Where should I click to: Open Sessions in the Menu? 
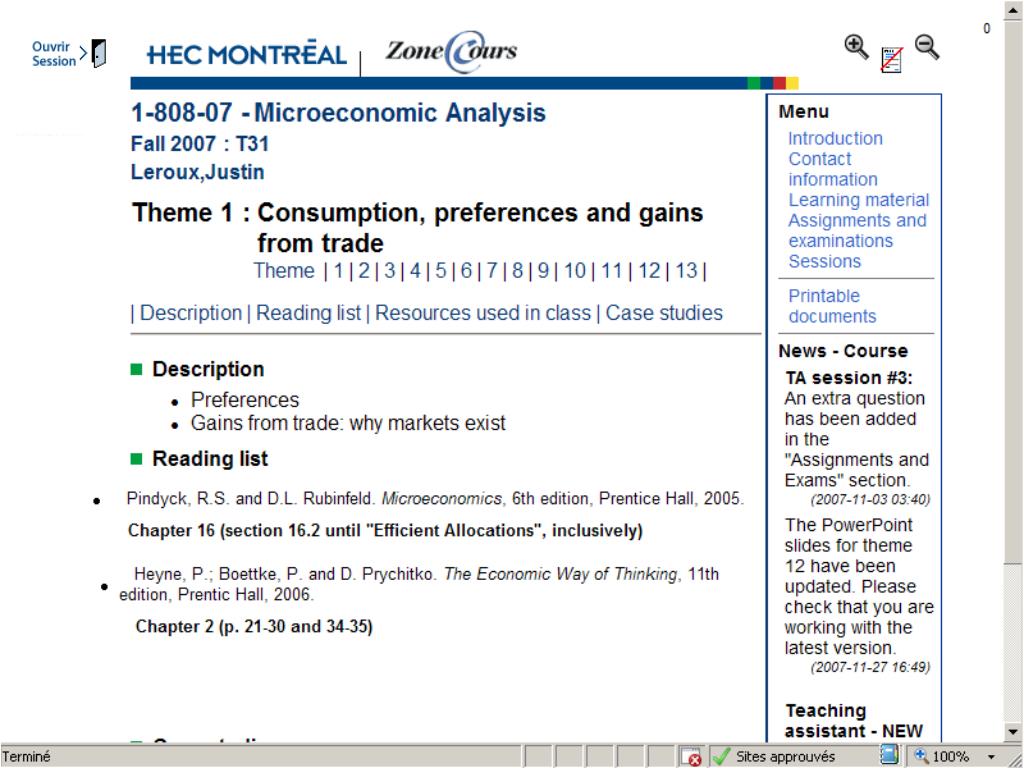824,261
